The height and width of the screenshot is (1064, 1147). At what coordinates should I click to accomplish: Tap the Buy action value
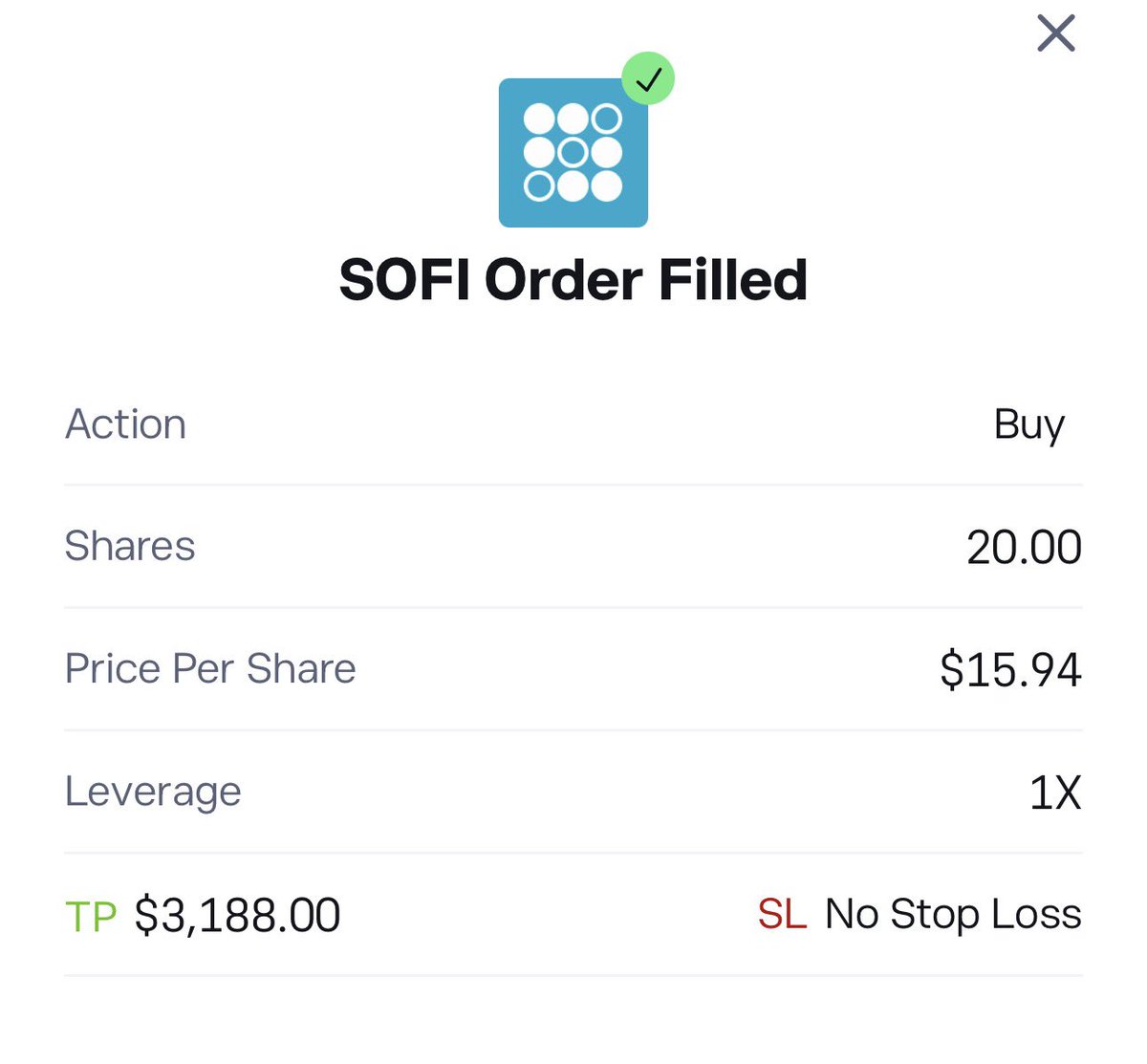1028,424
